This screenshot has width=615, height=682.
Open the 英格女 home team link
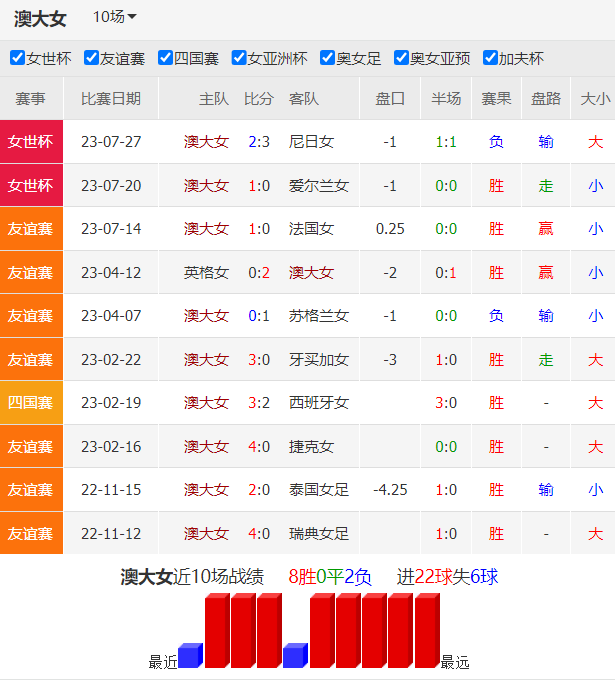pos(206,273)
